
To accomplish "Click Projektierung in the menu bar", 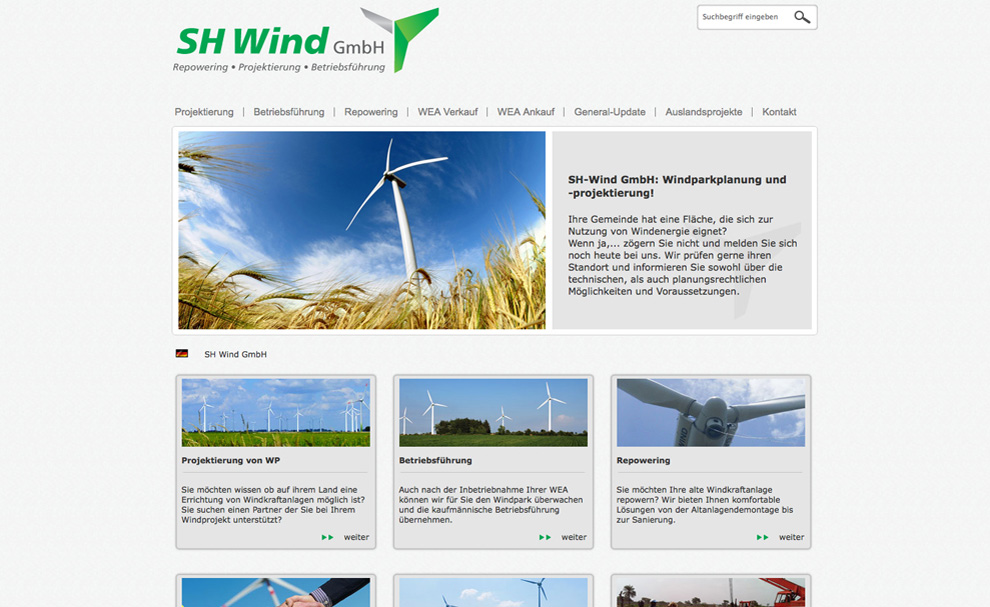I will pos(203,111).
